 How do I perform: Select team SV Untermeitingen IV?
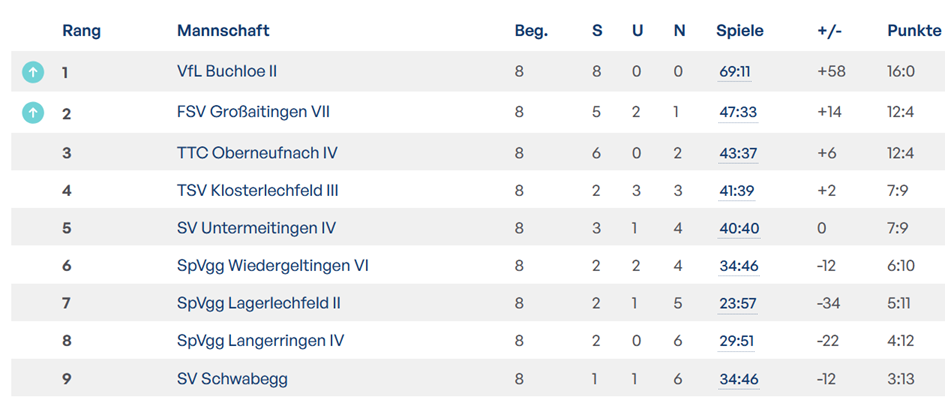click(x=256, y=228)
